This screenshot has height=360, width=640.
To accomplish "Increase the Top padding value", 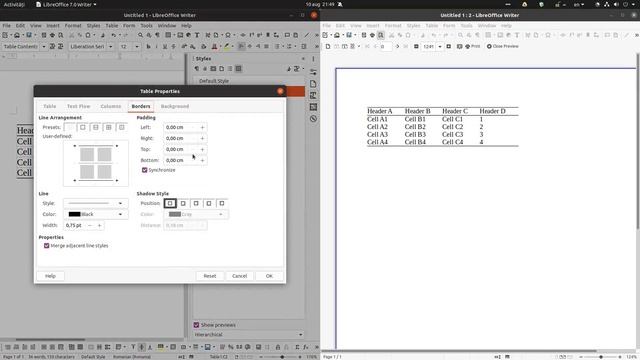I will [x=202, y=149].
